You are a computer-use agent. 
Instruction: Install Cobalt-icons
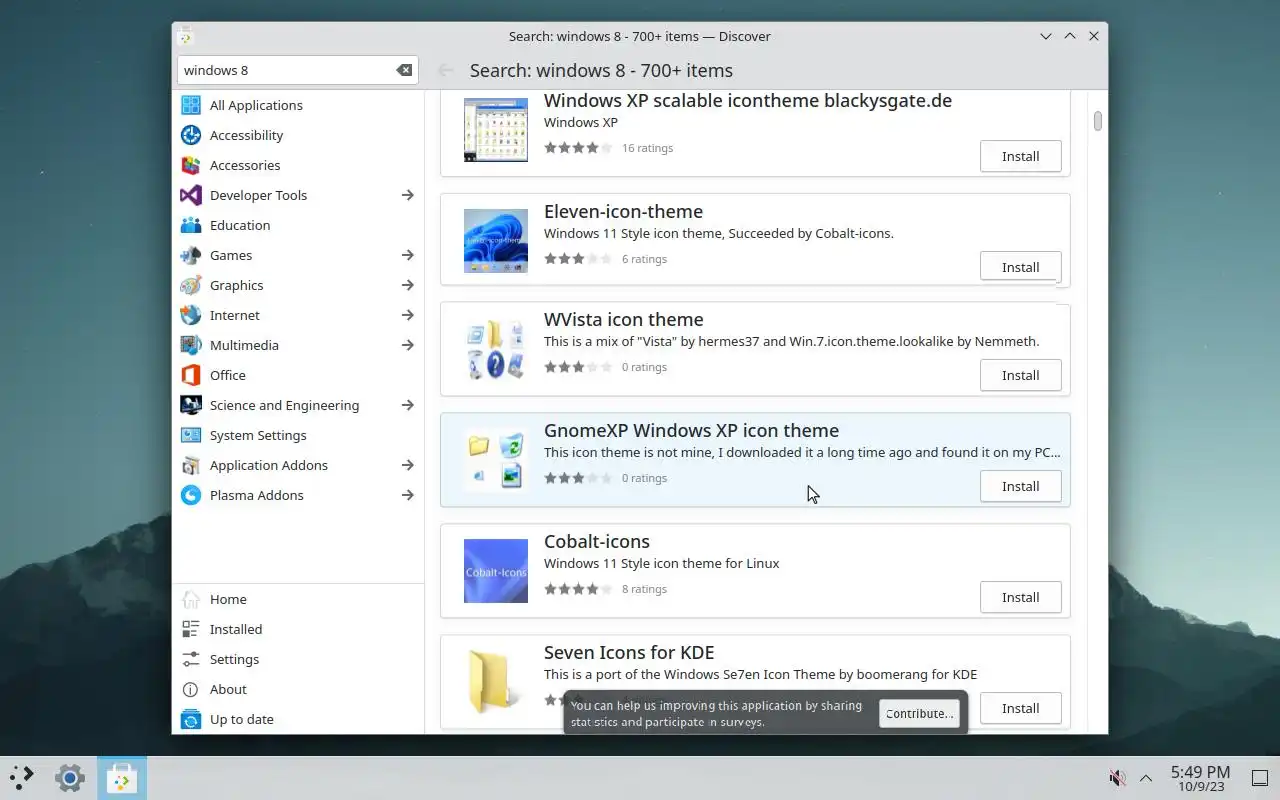click(1020, 597)
